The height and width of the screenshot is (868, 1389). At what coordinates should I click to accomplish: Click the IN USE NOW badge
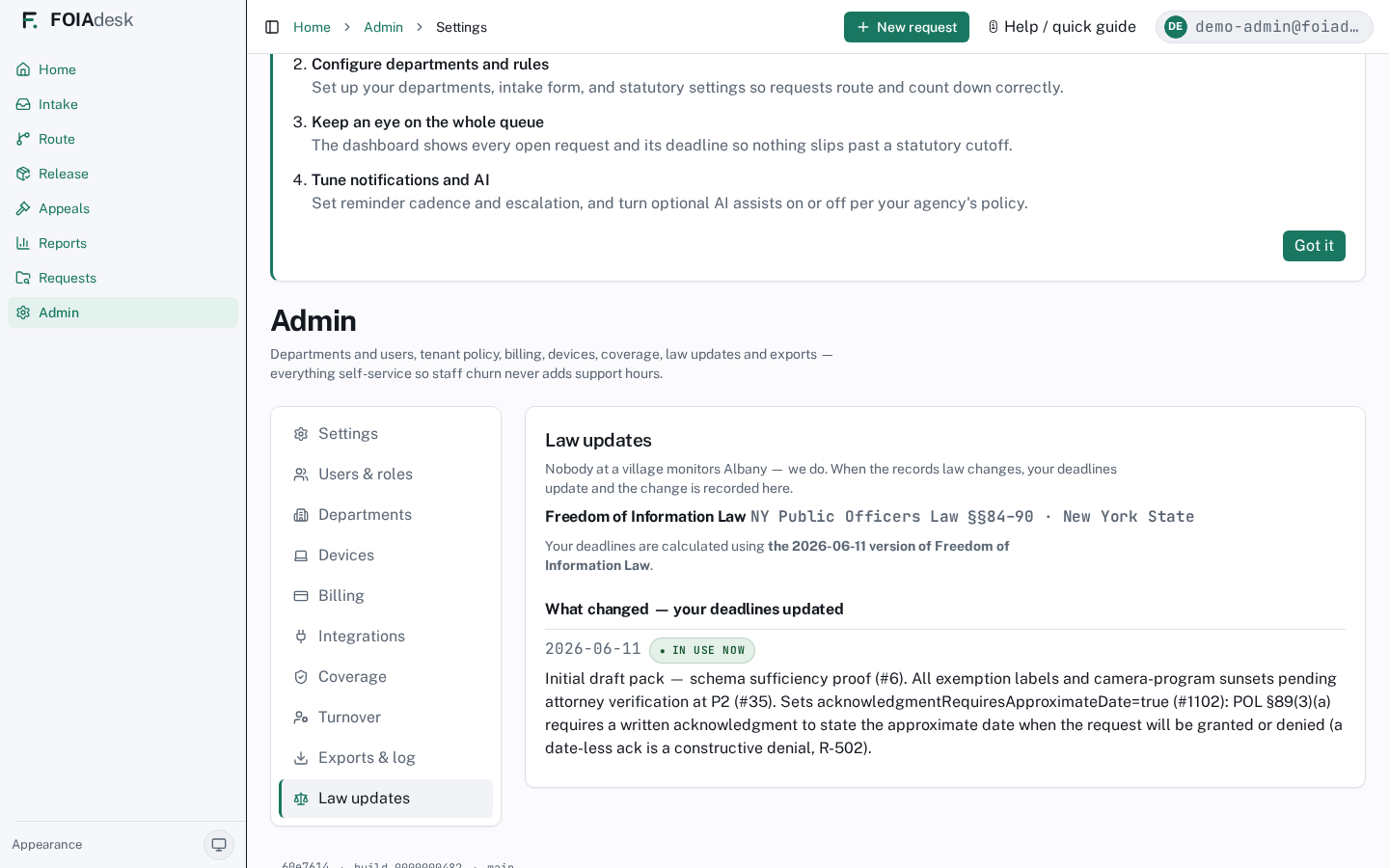[702, 650]
